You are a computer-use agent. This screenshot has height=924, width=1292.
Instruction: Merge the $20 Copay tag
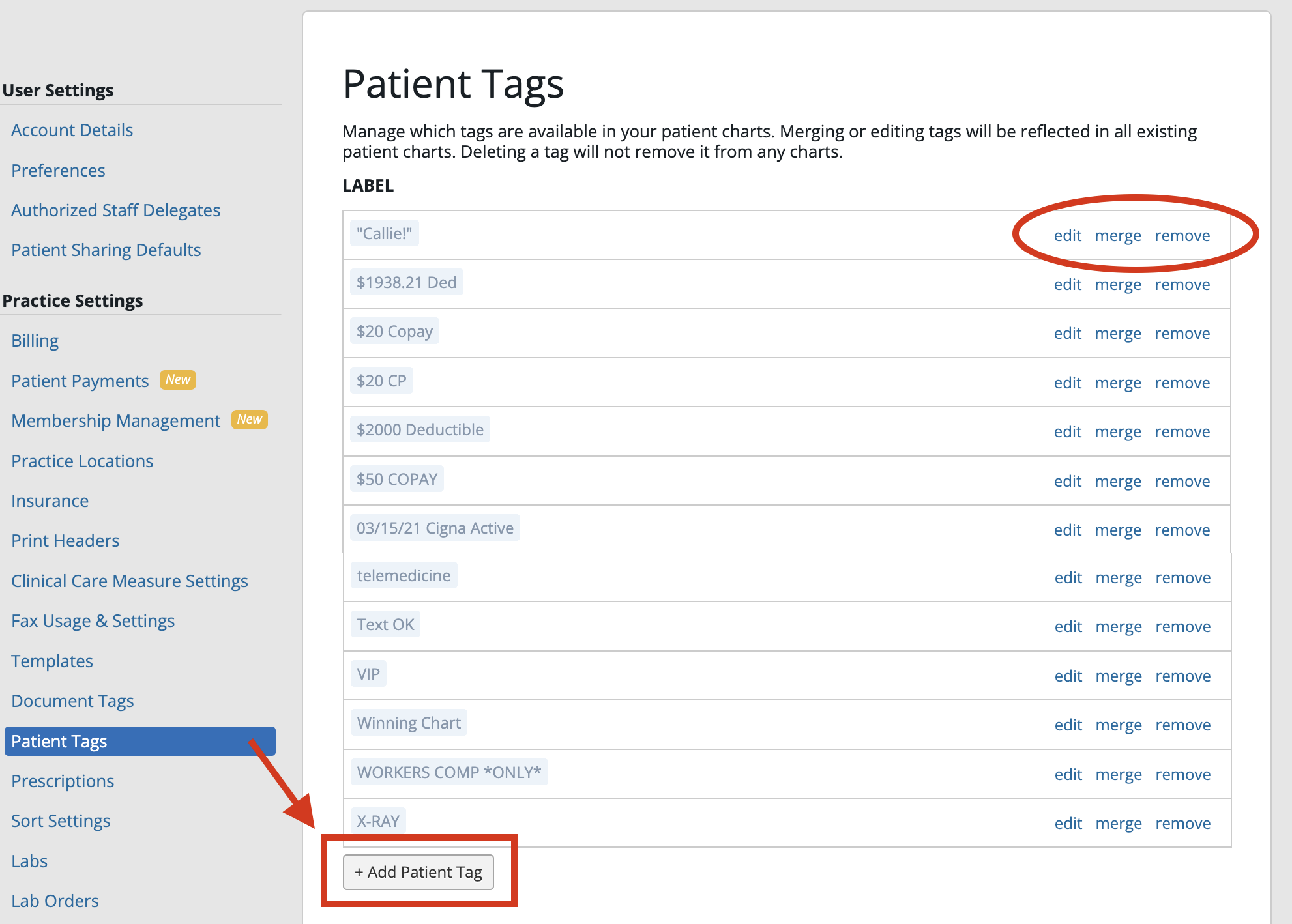coord(1119,333)
